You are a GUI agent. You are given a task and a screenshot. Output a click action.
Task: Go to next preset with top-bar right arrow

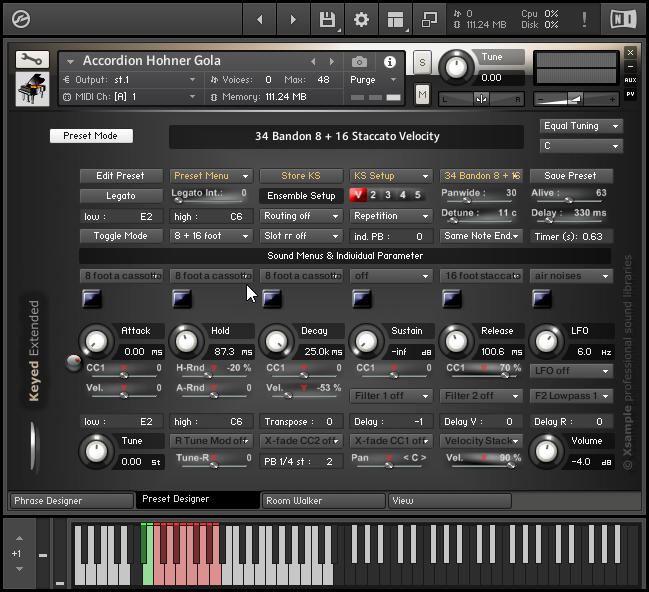pos(293,19)
